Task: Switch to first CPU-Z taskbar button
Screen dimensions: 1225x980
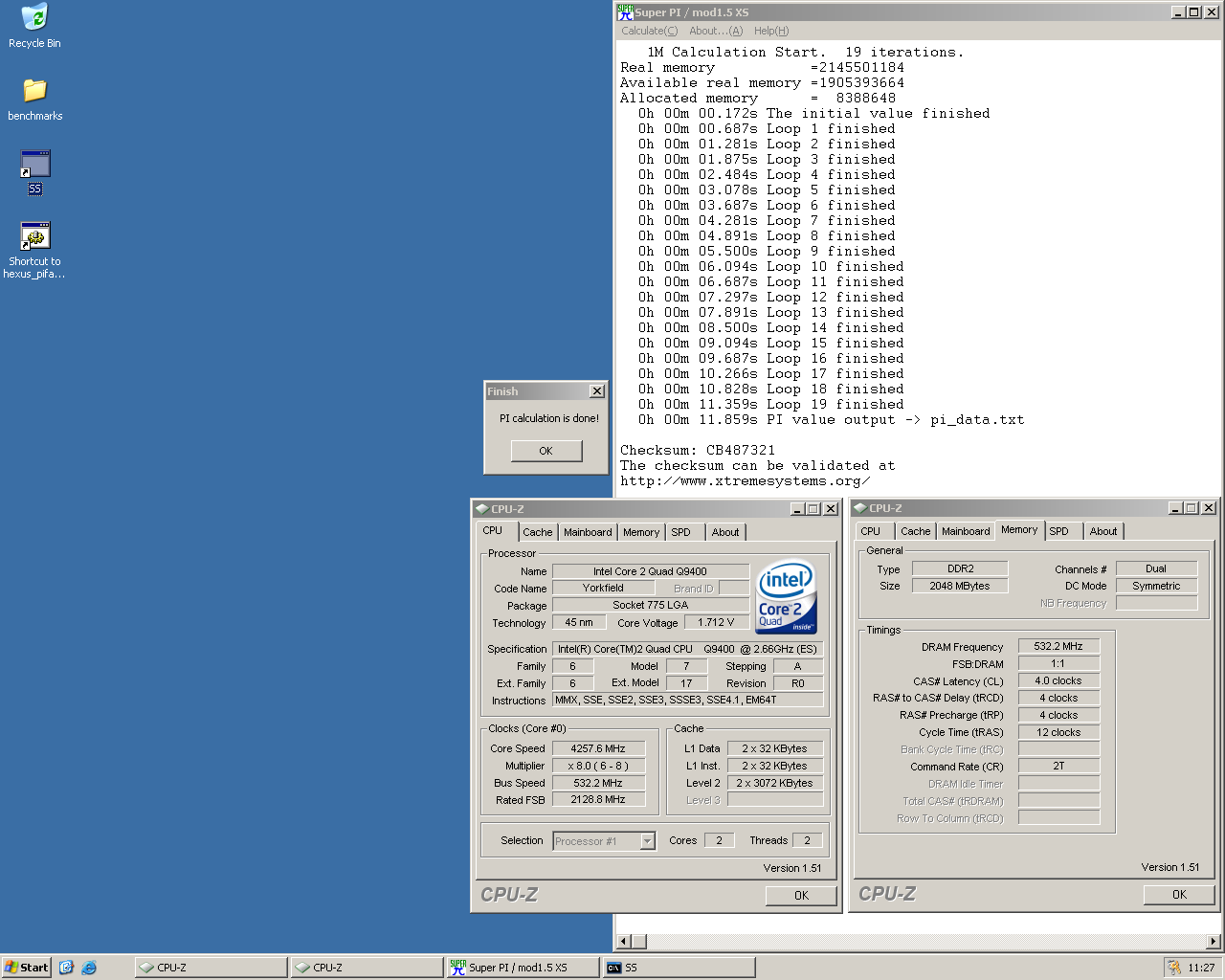Action: (211, 968)
